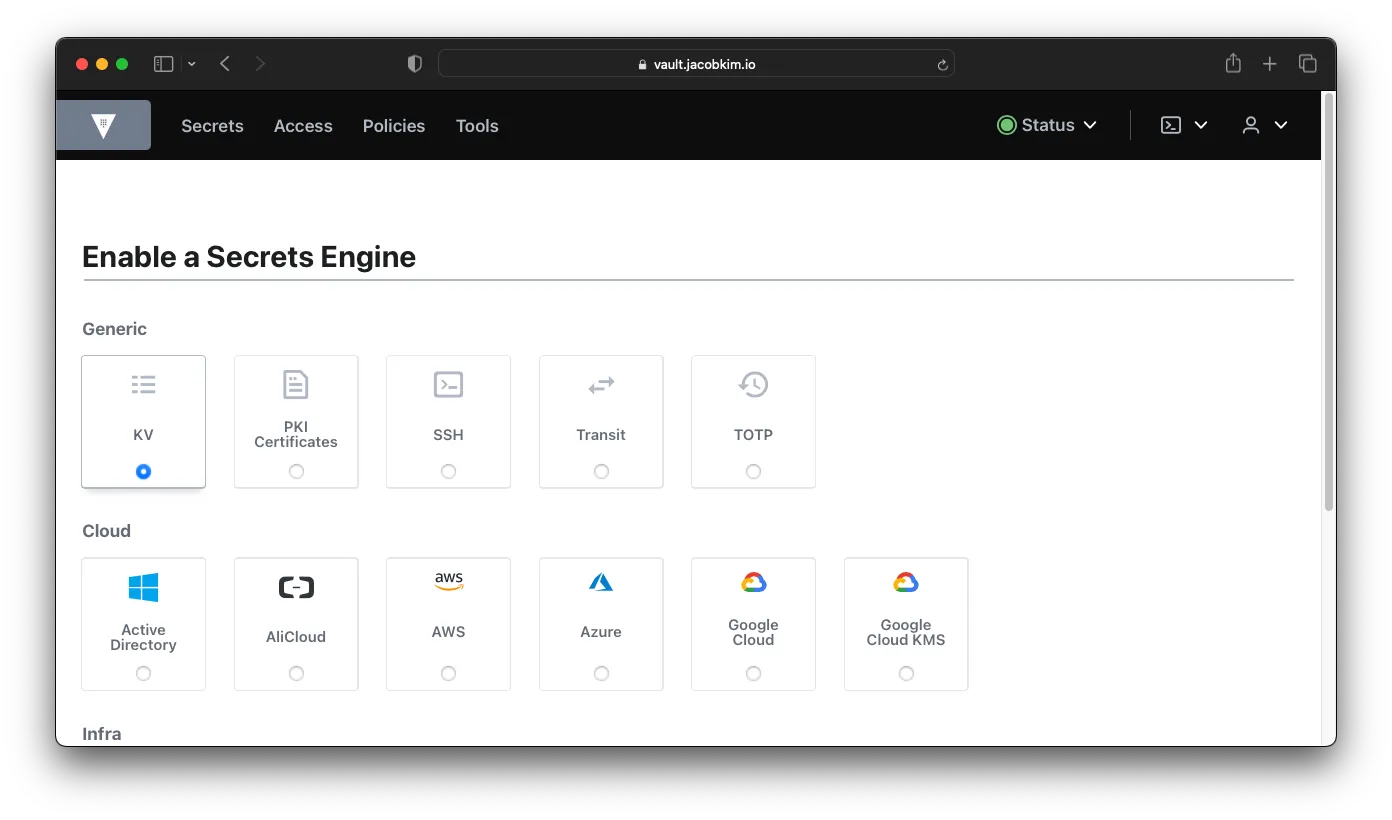
Task: Click the Azure logo icon
Action: [x=601, y=580]
